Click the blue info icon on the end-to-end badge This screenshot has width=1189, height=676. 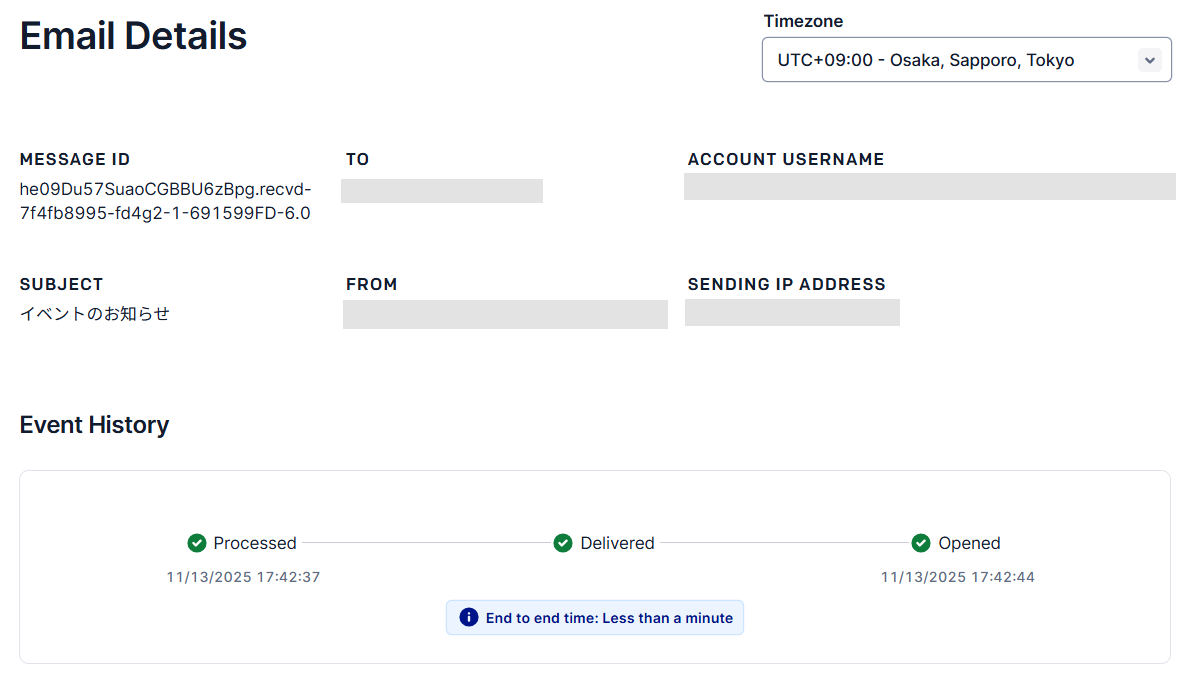click(x=467, y=617)
